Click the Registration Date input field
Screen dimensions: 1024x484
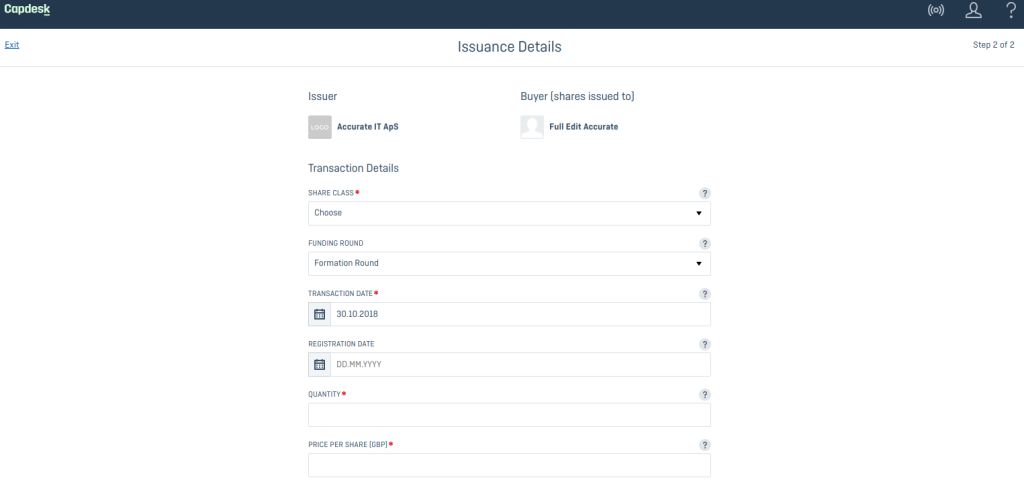click(x=520, y=364)
